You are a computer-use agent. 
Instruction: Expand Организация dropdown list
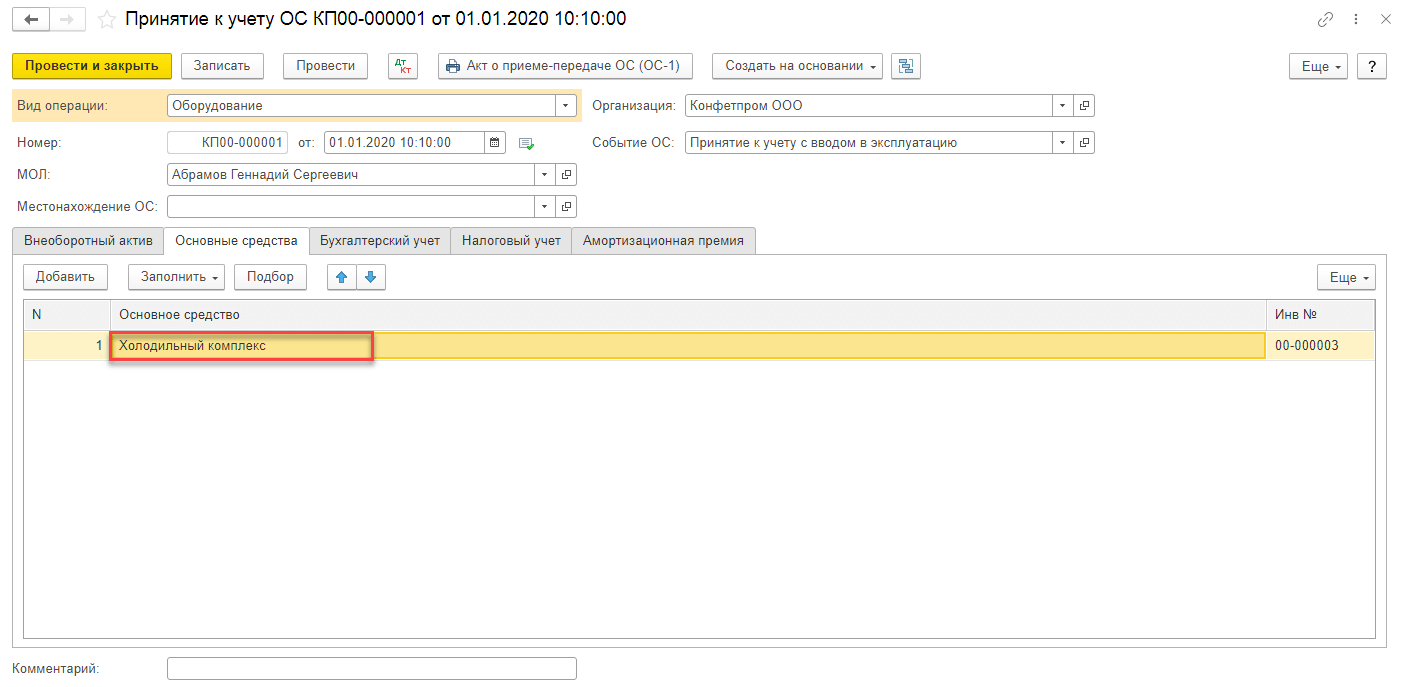tap(1062, 105)
